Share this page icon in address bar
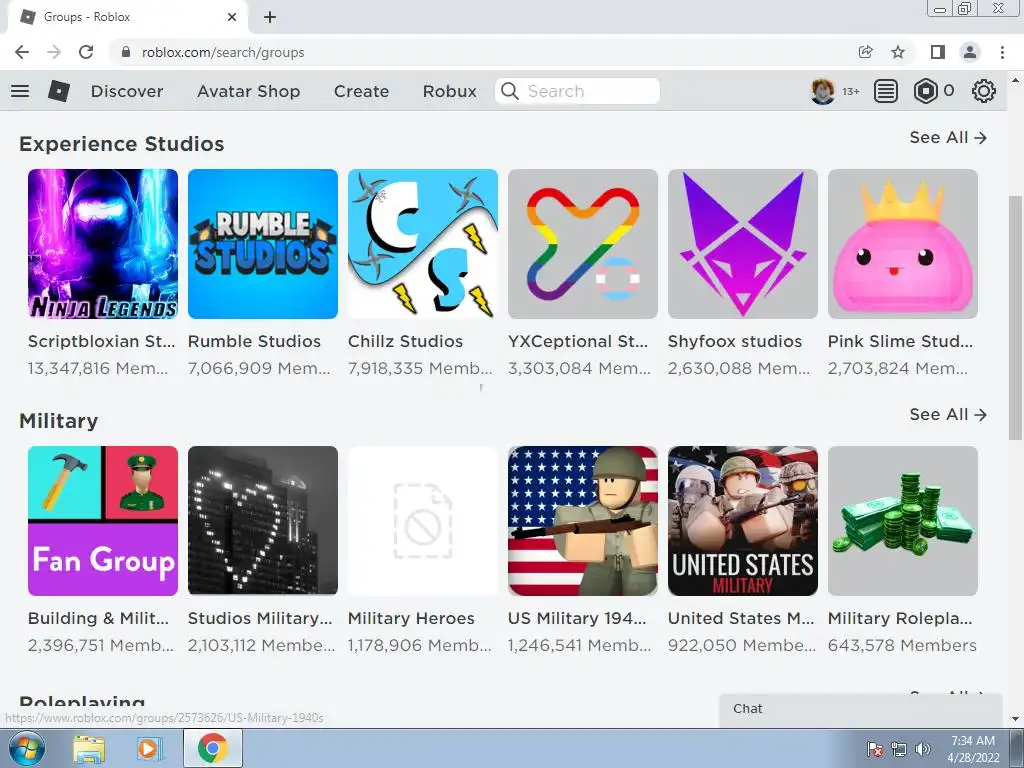This screenshot has width=1024, height=768. click(866, 52)
